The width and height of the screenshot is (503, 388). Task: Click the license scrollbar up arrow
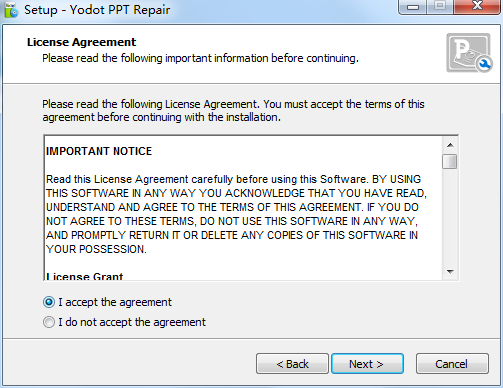coord(450,145)
